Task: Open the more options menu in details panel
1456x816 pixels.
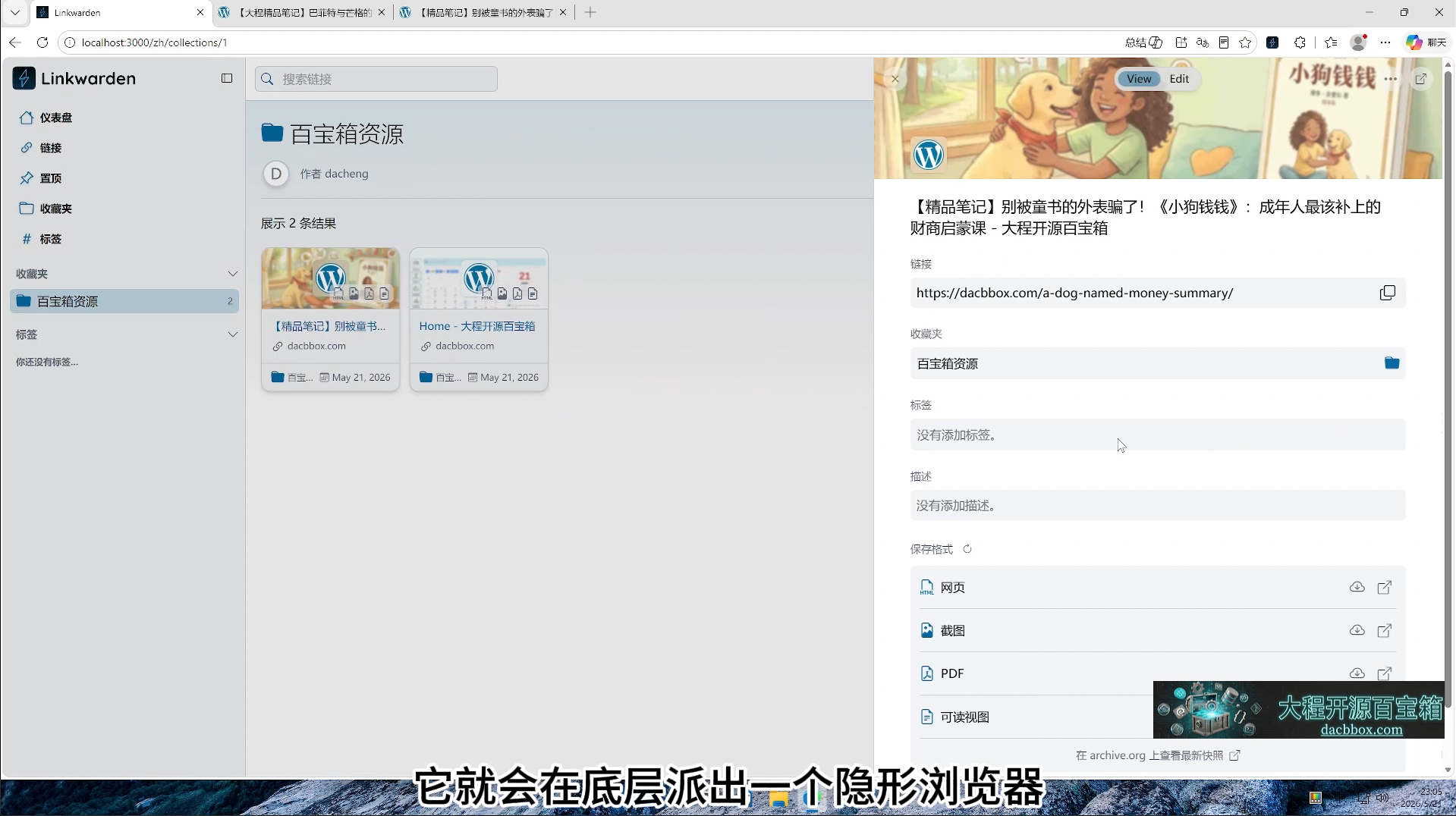Action: click(x=1391, y=79)
